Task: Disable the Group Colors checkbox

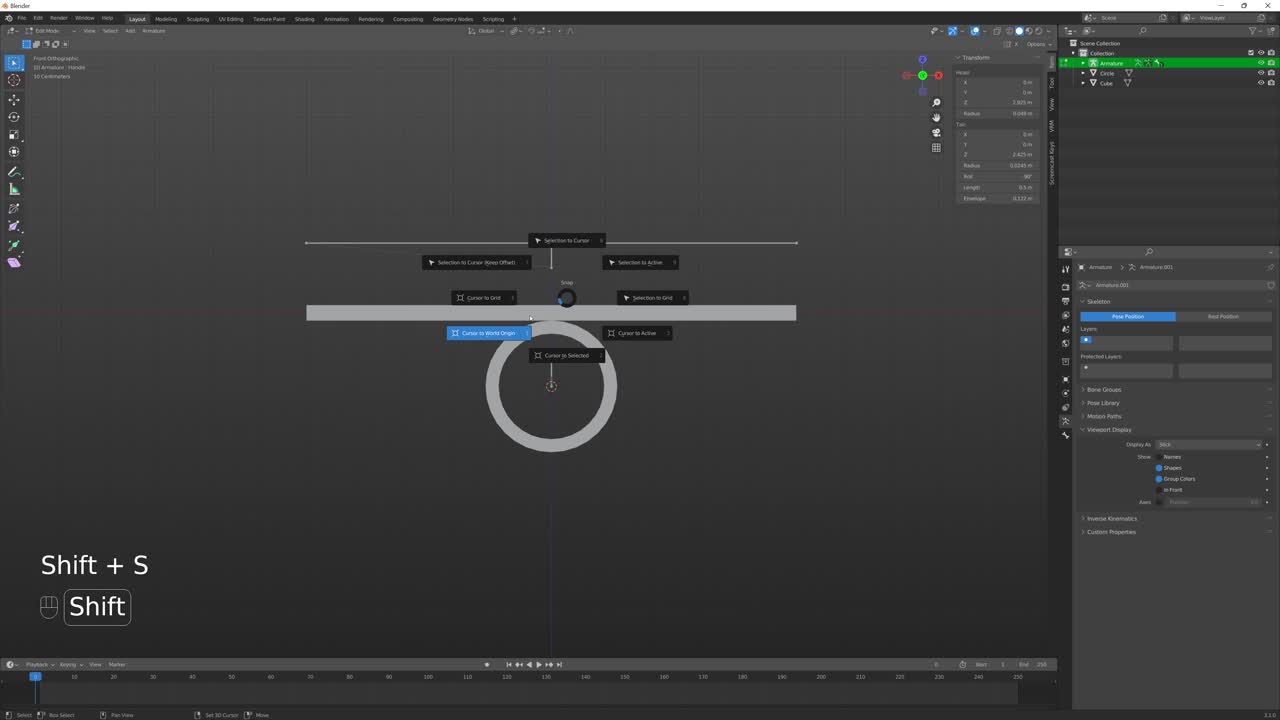Action: coord(1159,479)
